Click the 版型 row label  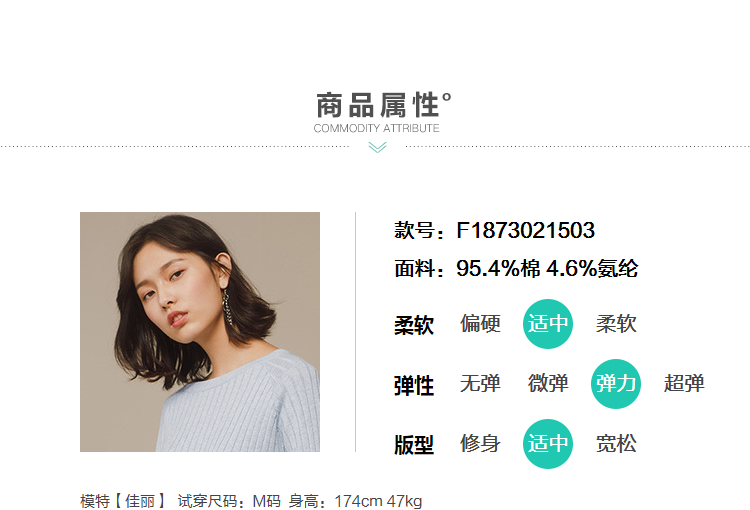tap(414, 445)
